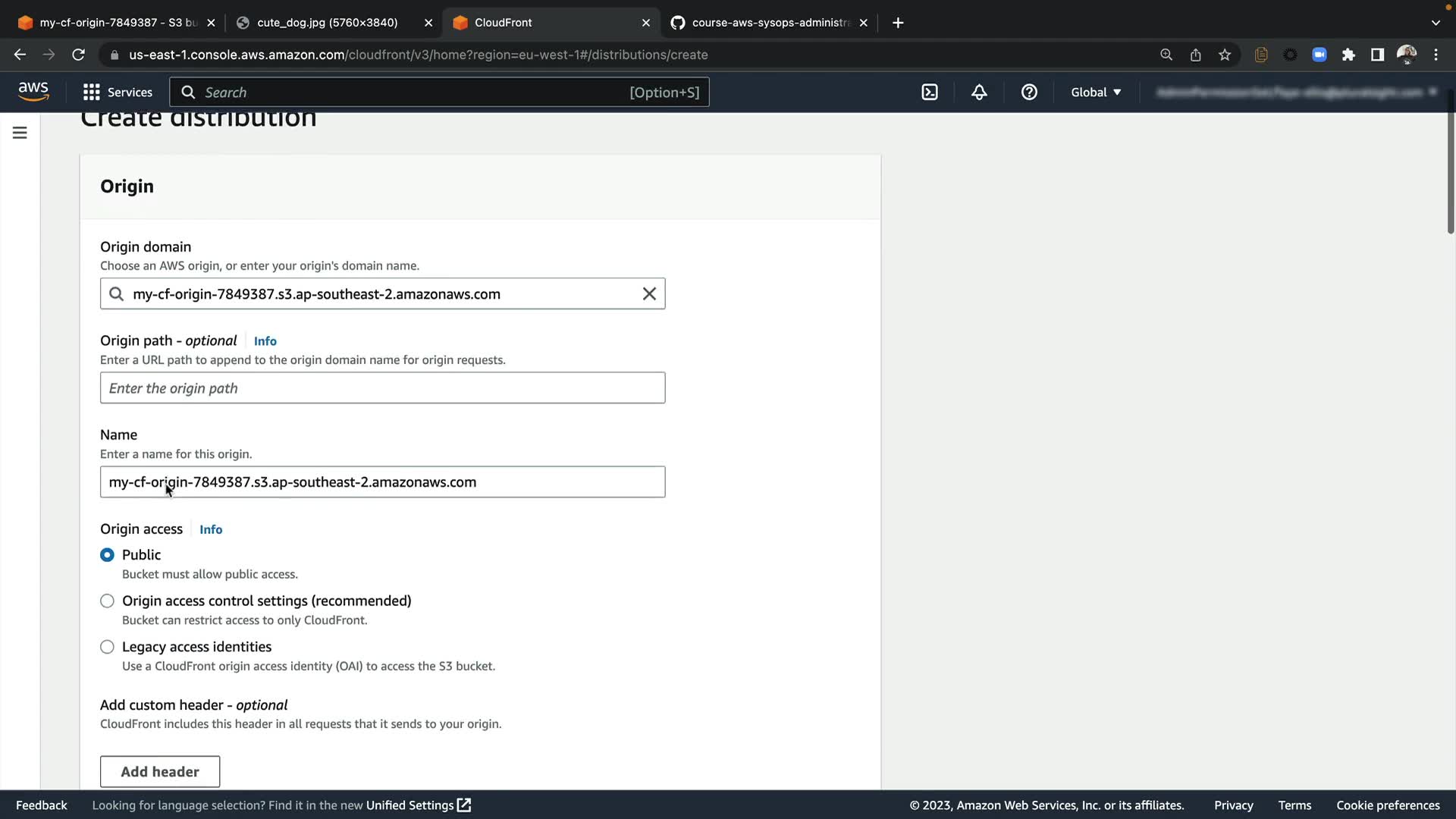Clear the origin domain field
1456x819 pixels.
click(x=649, y=293)
